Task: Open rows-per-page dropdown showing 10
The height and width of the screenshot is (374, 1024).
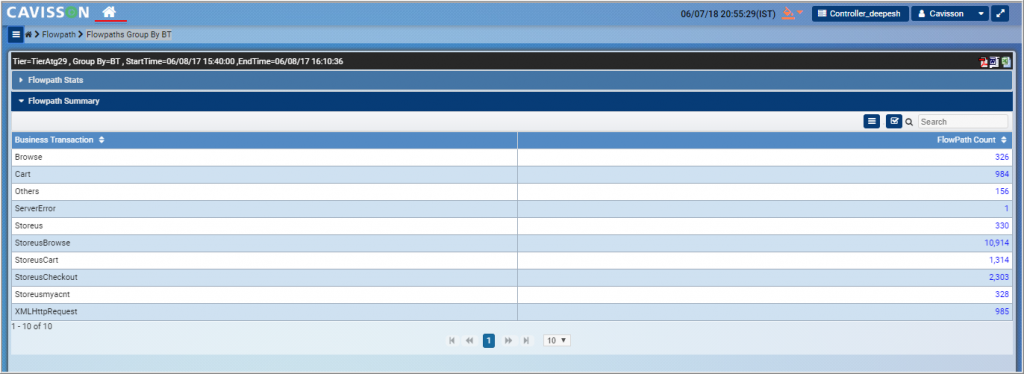Action: tap(557, 341)
